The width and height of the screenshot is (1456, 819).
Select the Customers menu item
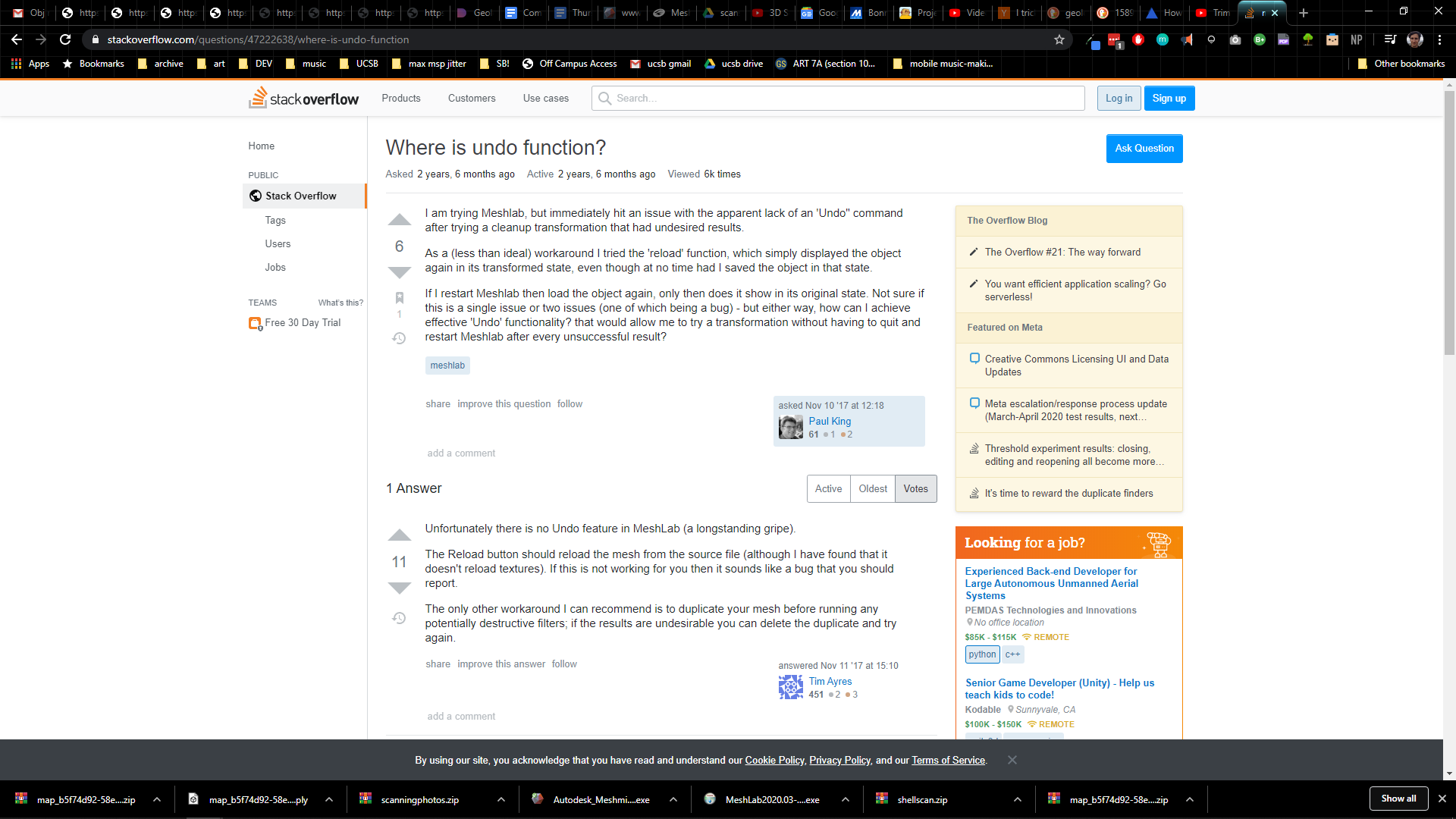point(472,98)
